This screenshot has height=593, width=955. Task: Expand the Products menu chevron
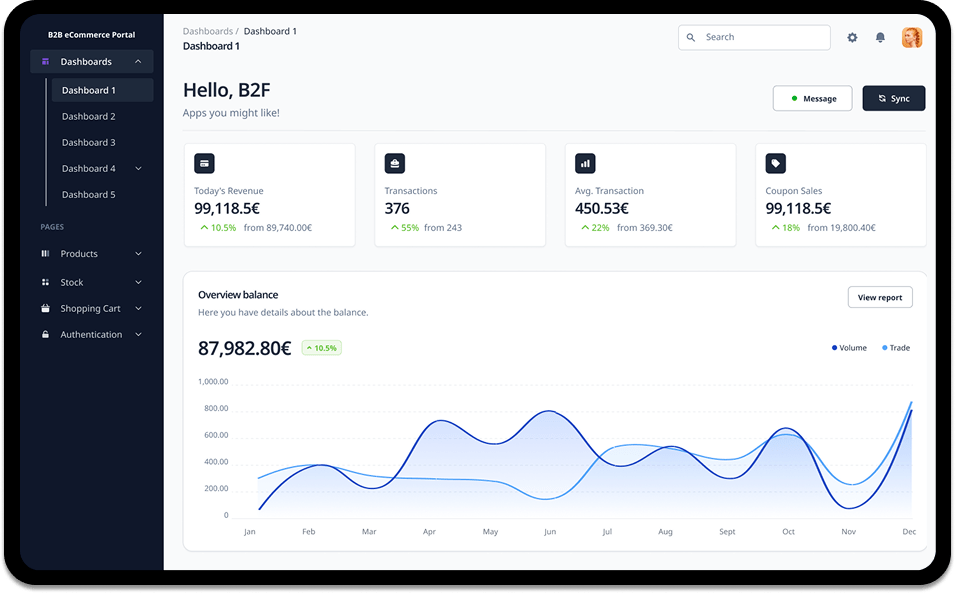[x=138, y=254]
